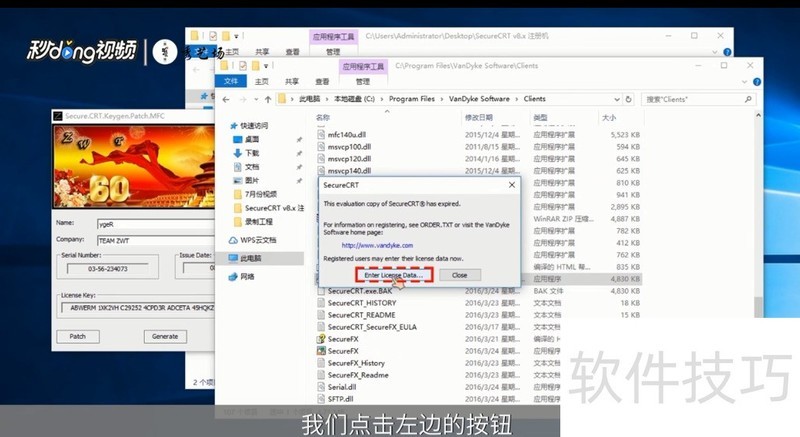Select SecureFX_Readme file
Viewport: 800px width, 437px height.
[358, 375]
